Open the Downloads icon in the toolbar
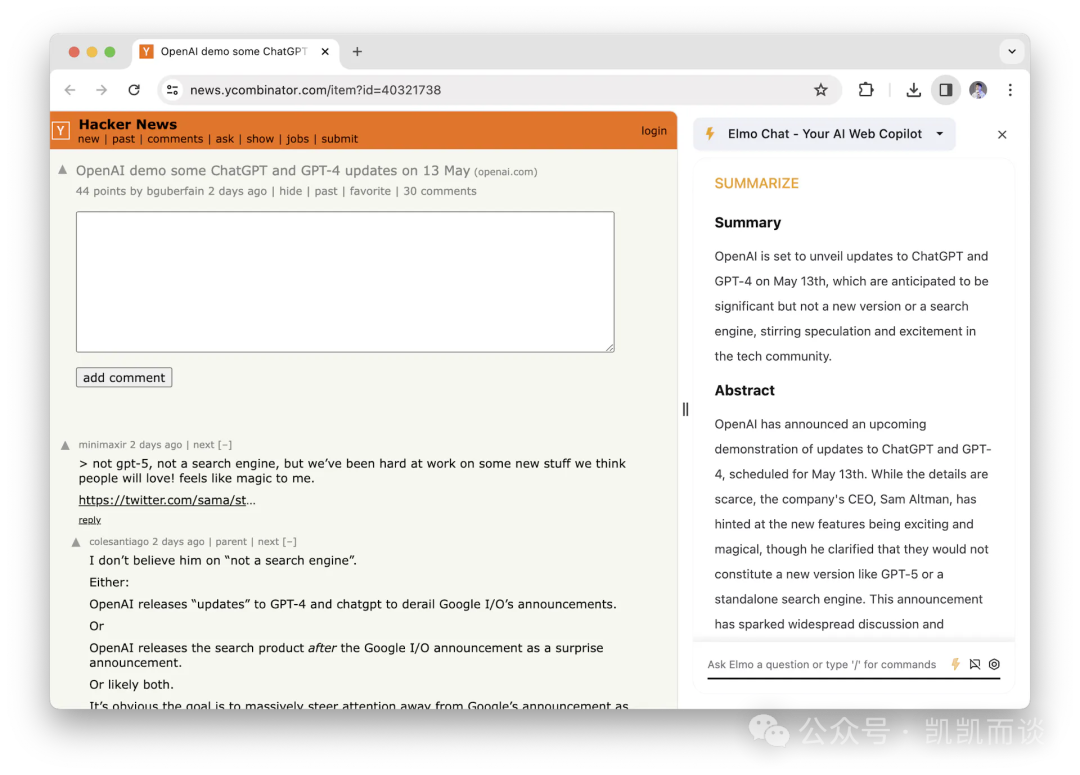 [x=913, y=90]
